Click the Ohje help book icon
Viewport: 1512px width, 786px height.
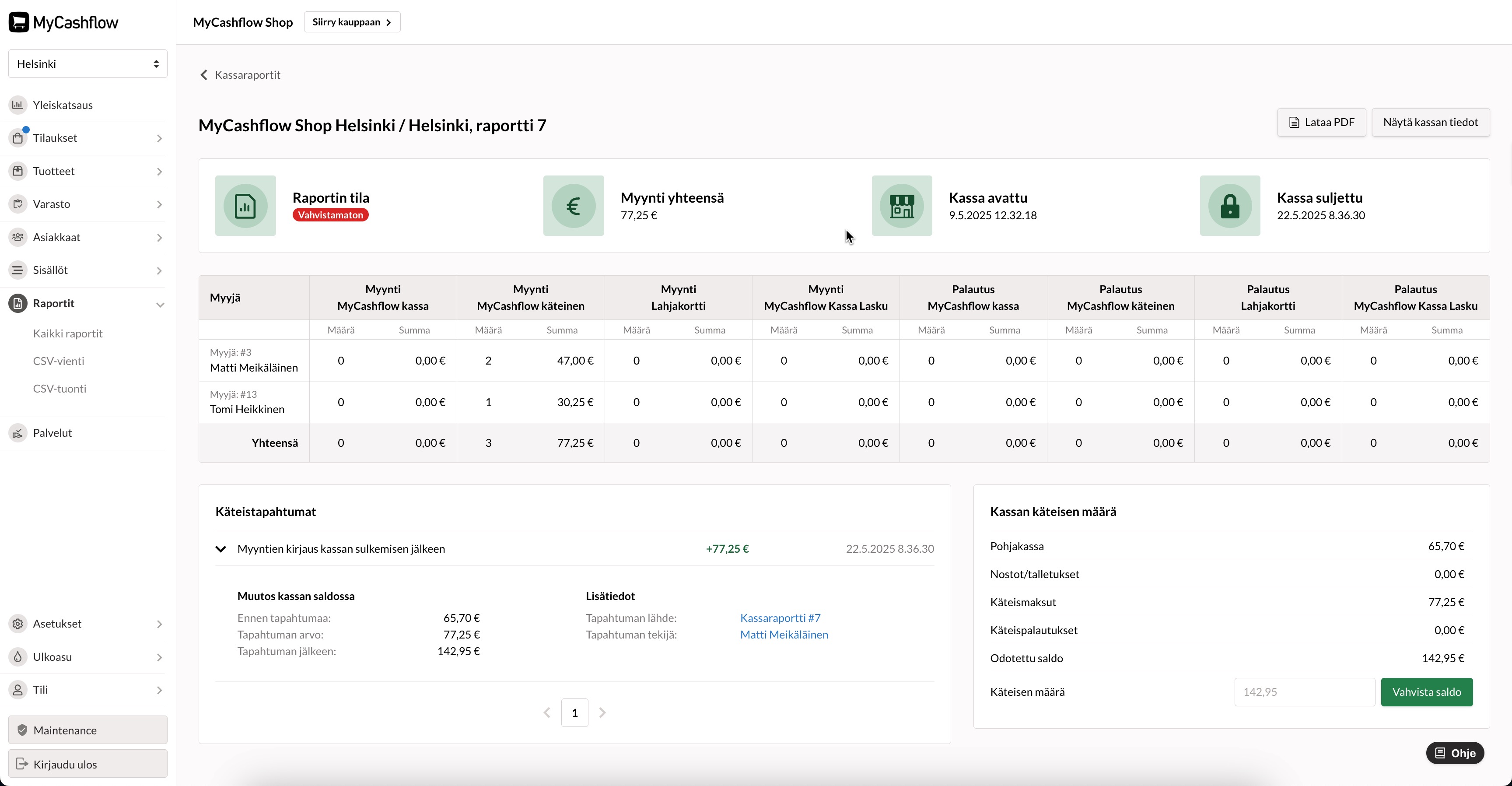(x=1440, y=753)
